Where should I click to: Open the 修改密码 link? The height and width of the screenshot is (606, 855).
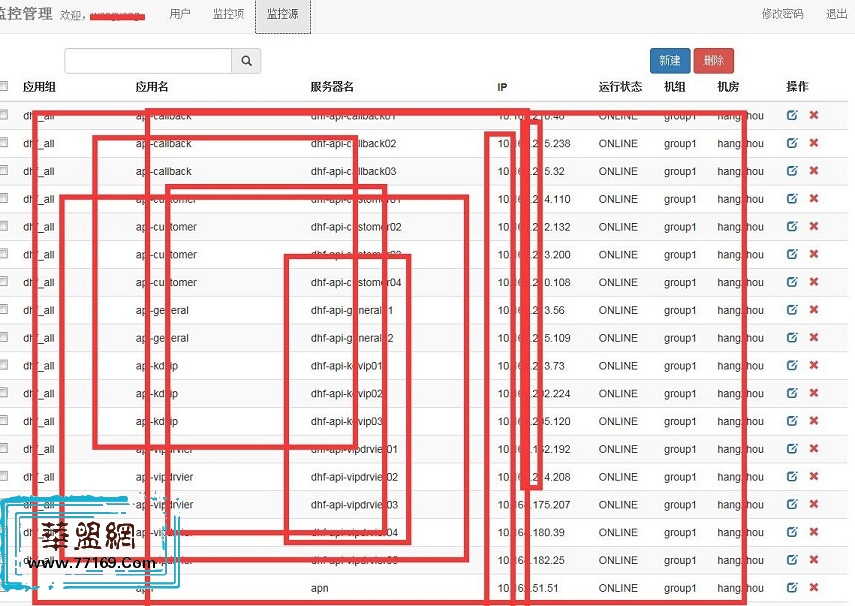(782, 15)
